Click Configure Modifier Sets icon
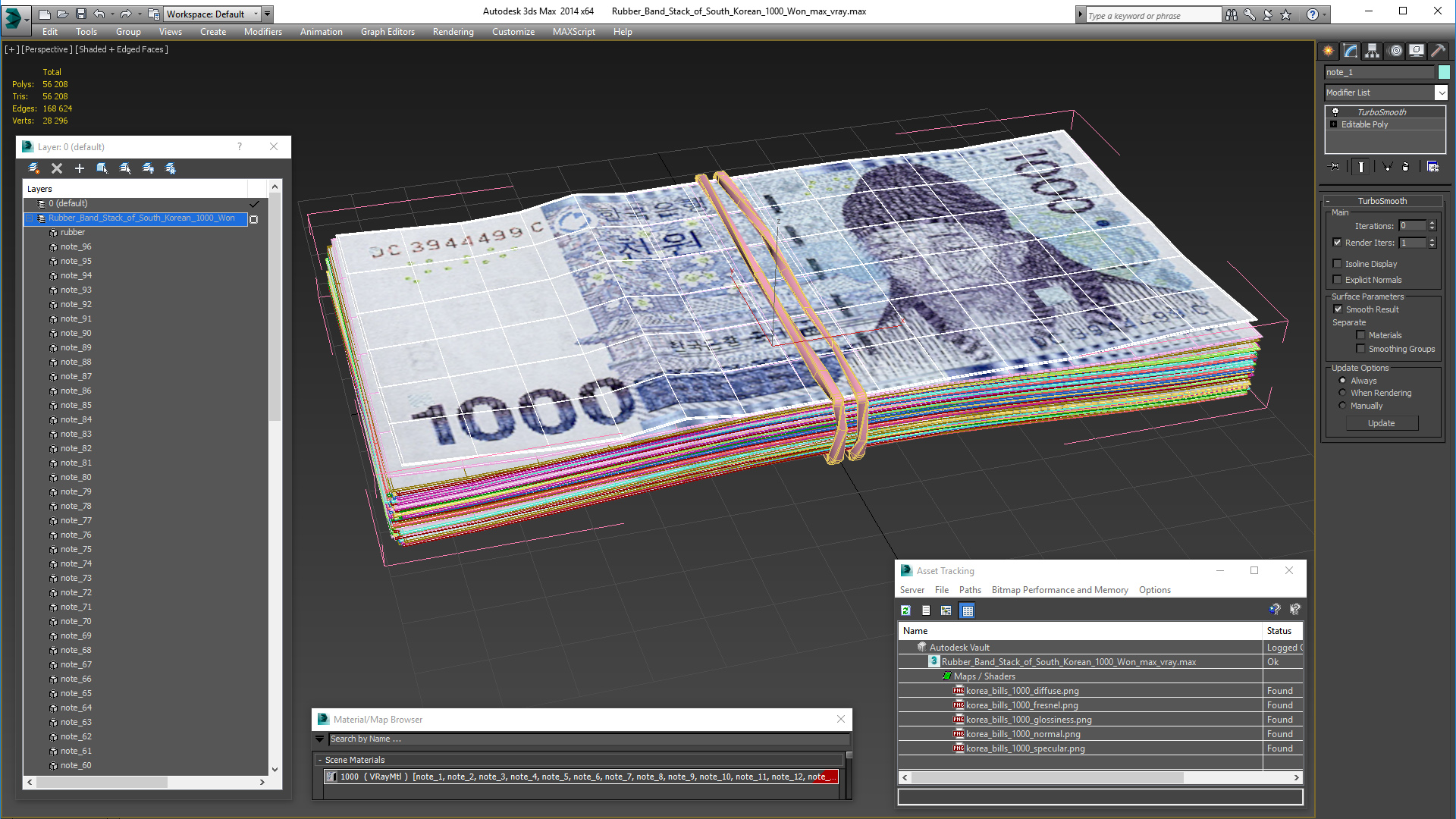 1432,167
